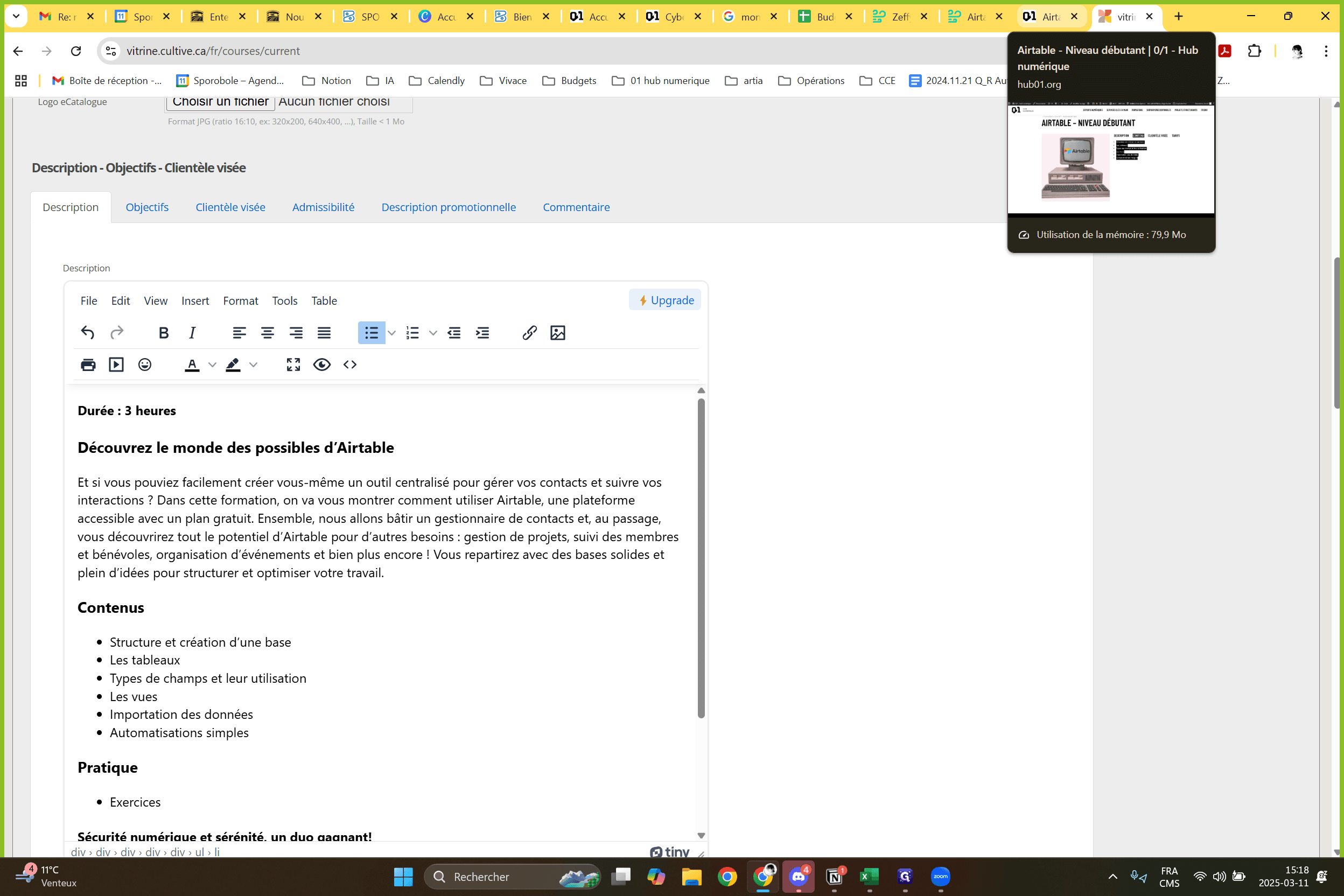1344x896 pixels.
Task: Open the tab search dropdown chevron
Action: pos(17,17)
